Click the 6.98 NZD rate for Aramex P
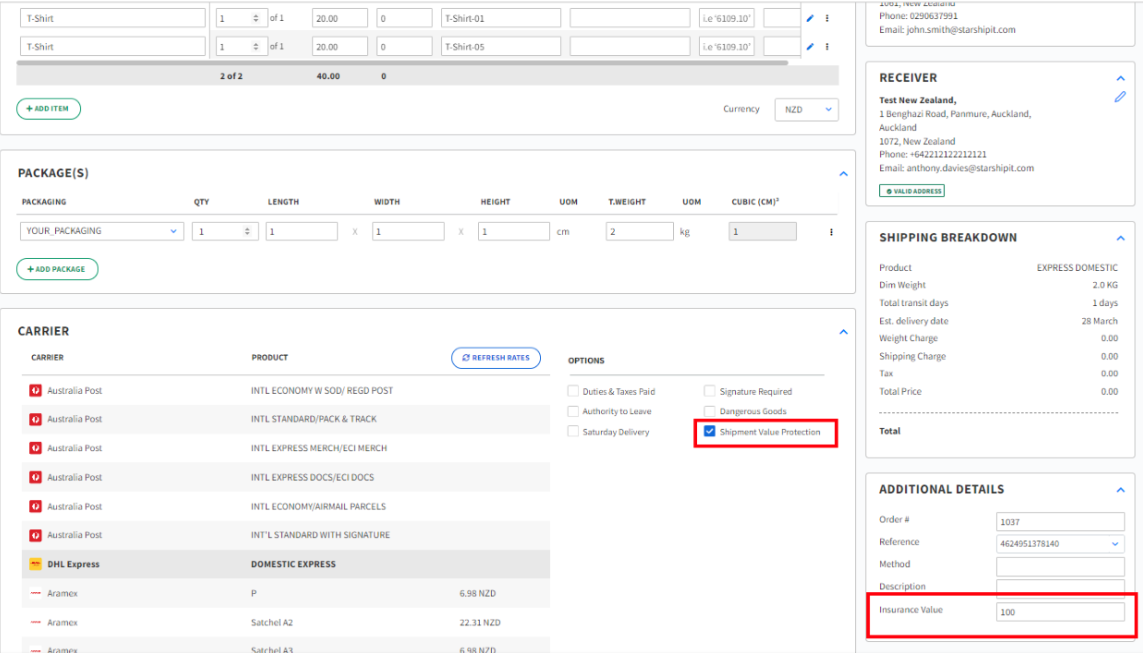This screenshot has width=1143, height=653. (477, 593)
